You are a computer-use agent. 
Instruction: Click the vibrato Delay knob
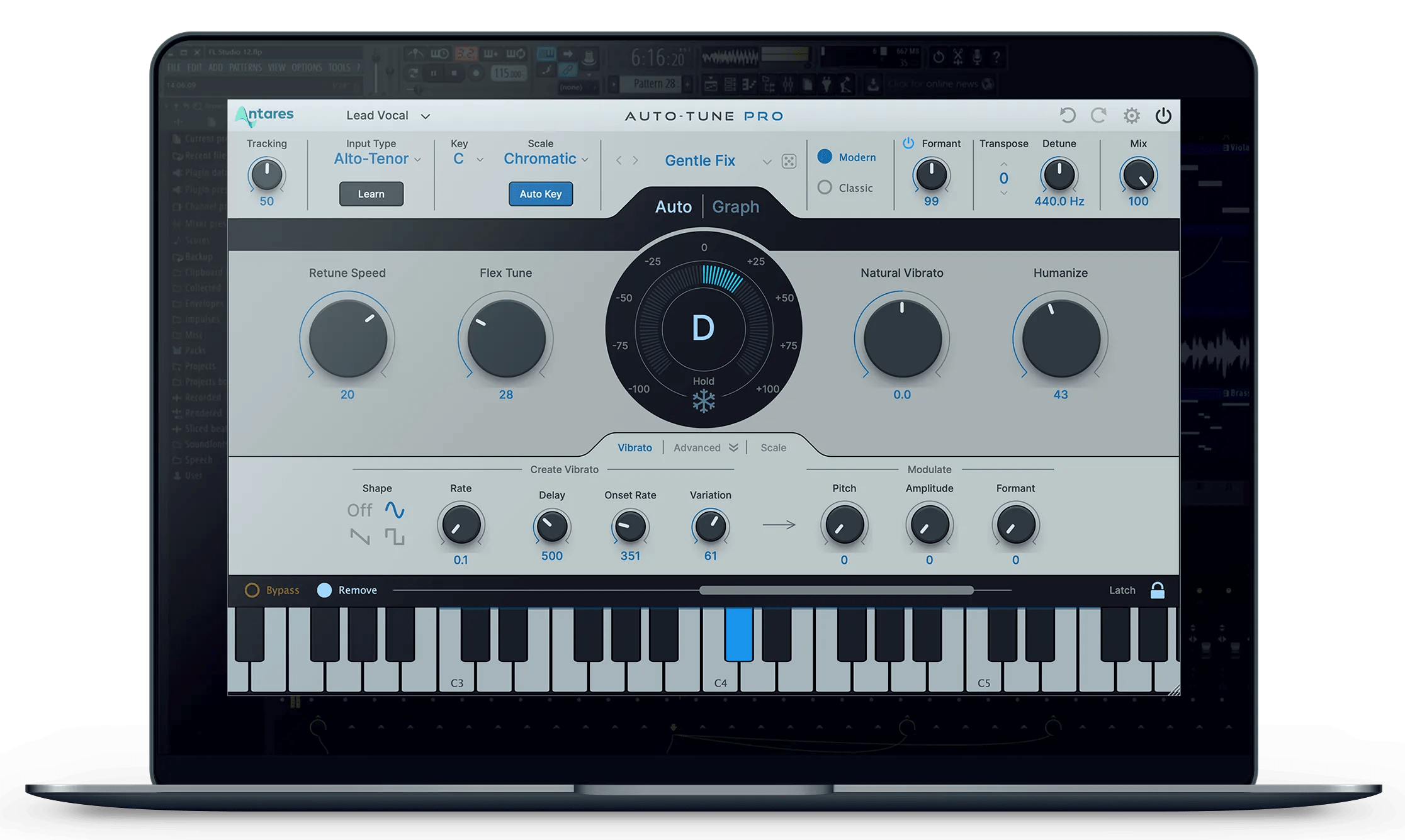pyautogui.click(x=552, y=527)
